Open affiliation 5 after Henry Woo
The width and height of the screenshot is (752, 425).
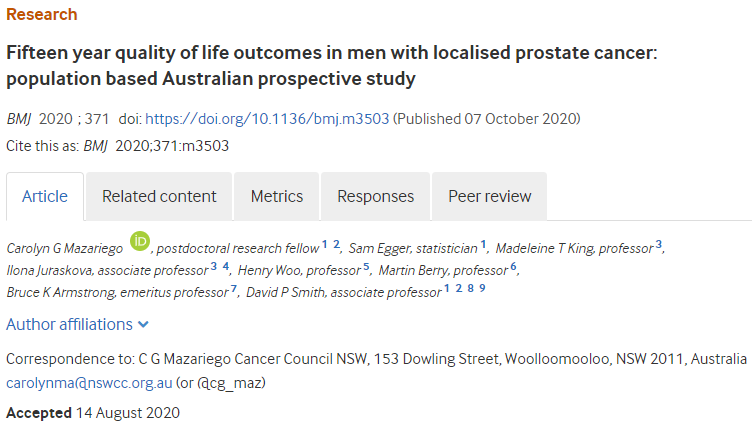(x=366, y=266)
